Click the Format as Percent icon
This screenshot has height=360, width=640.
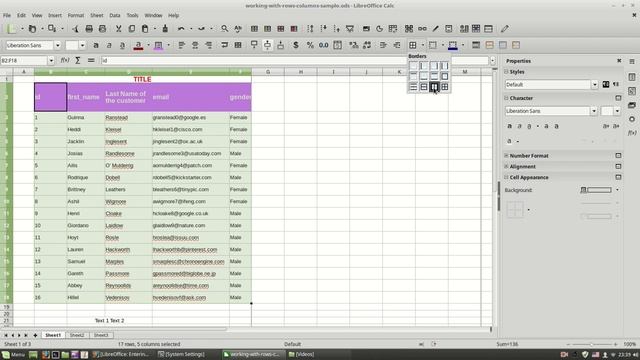[x=310, y=45]
